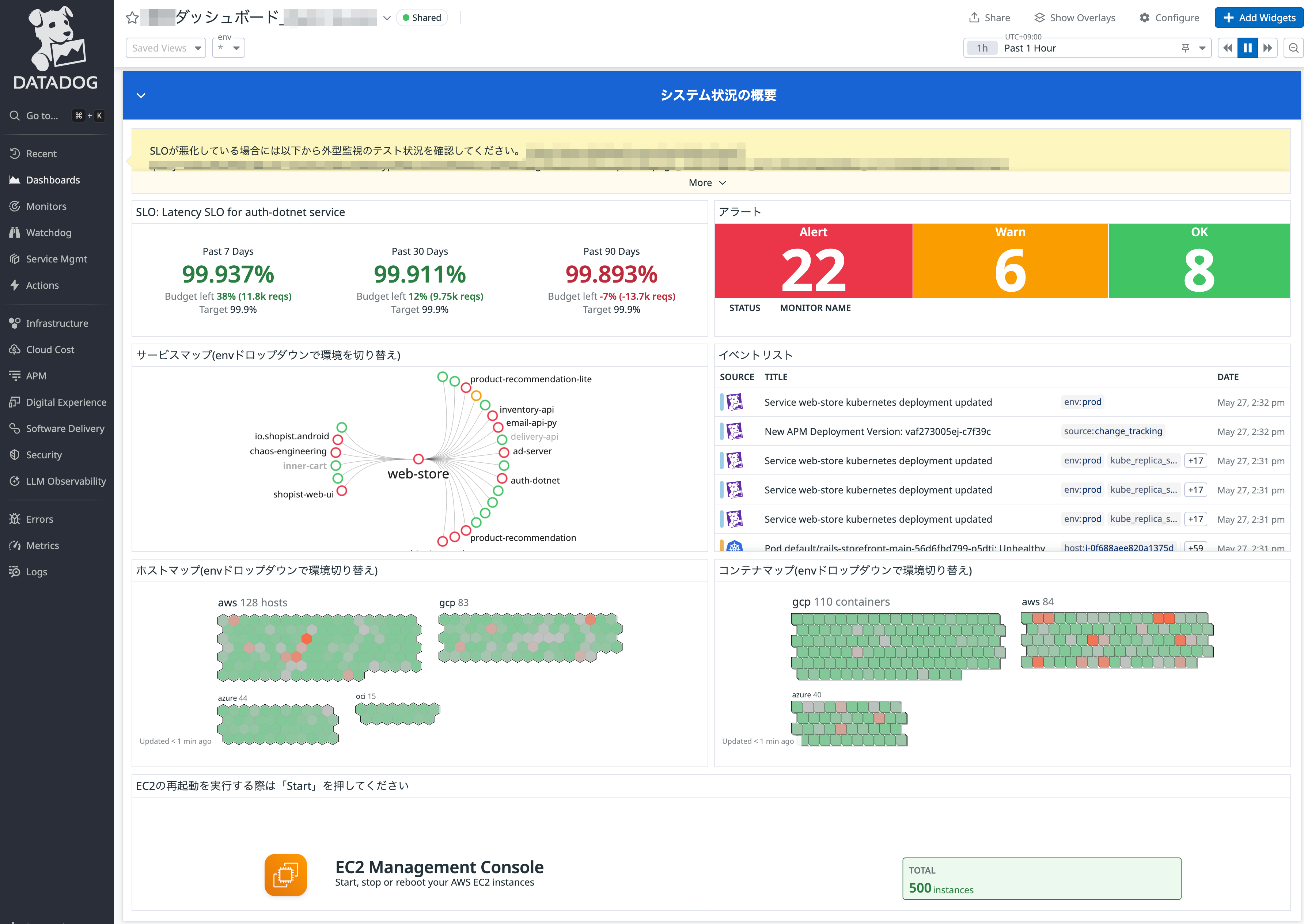Click the azure 40 containers group
1304x924 pixels.
849,723
